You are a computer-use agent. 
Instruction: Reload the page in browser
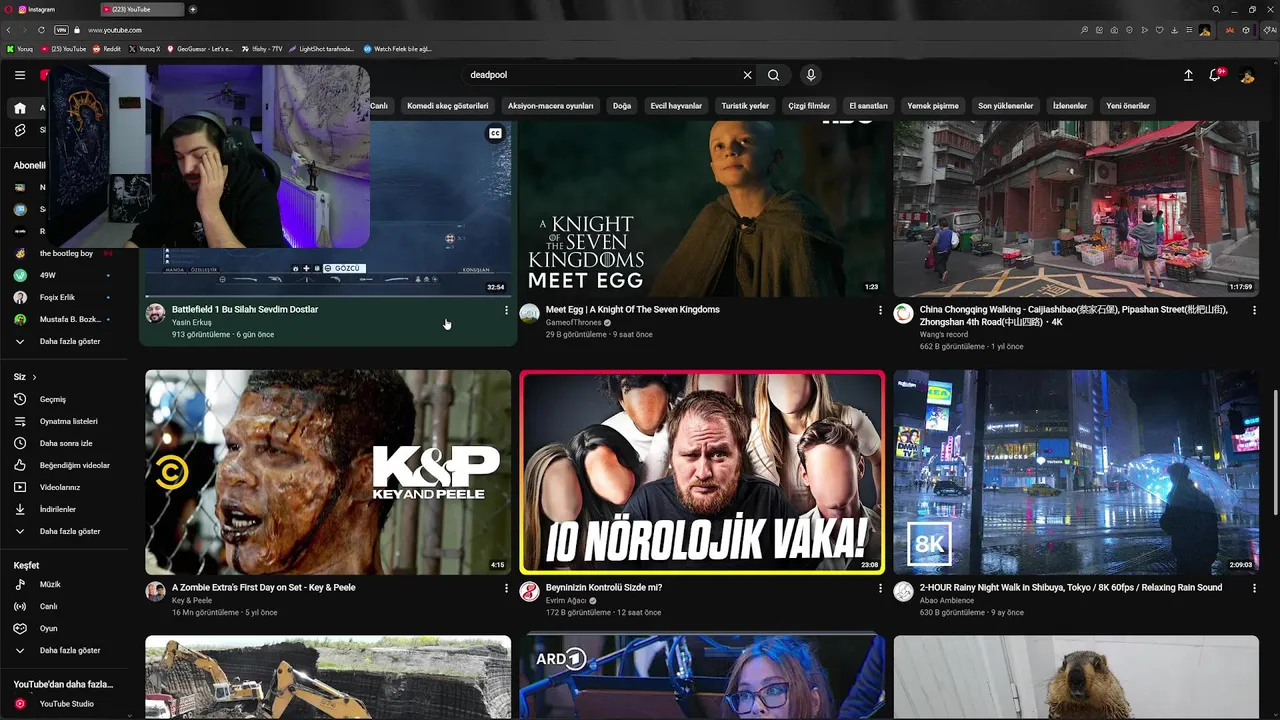click(41, 30)
